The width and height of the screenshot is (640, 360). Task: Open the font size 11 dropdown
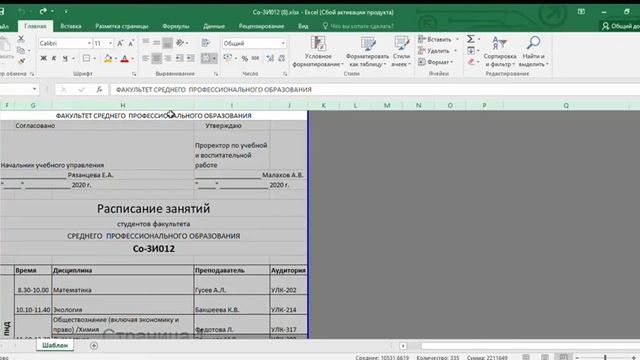pyautogui.click(x=110, y=43)
